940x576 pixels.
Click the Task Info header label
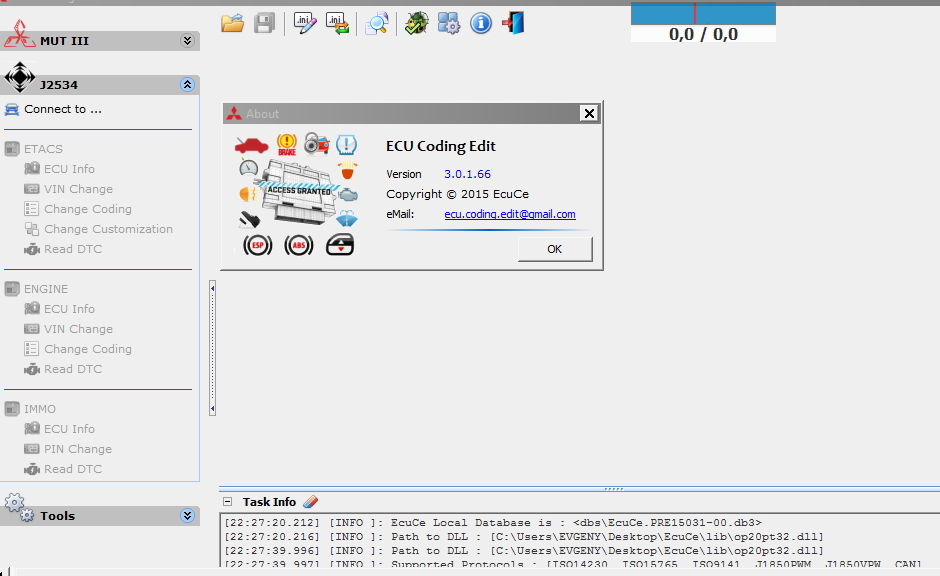pos(269,502)
